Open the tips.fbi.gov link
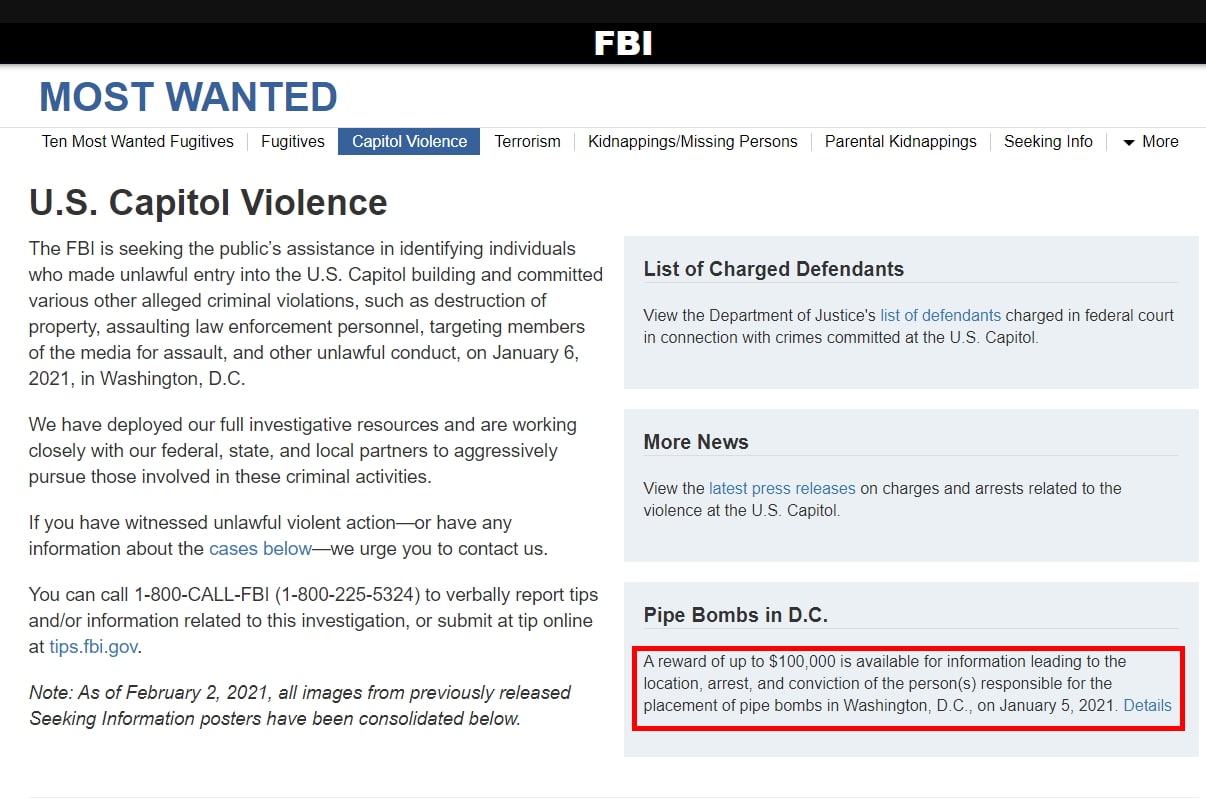The width and height of the screenshot is (1206, 807). (x=93, y=647)
